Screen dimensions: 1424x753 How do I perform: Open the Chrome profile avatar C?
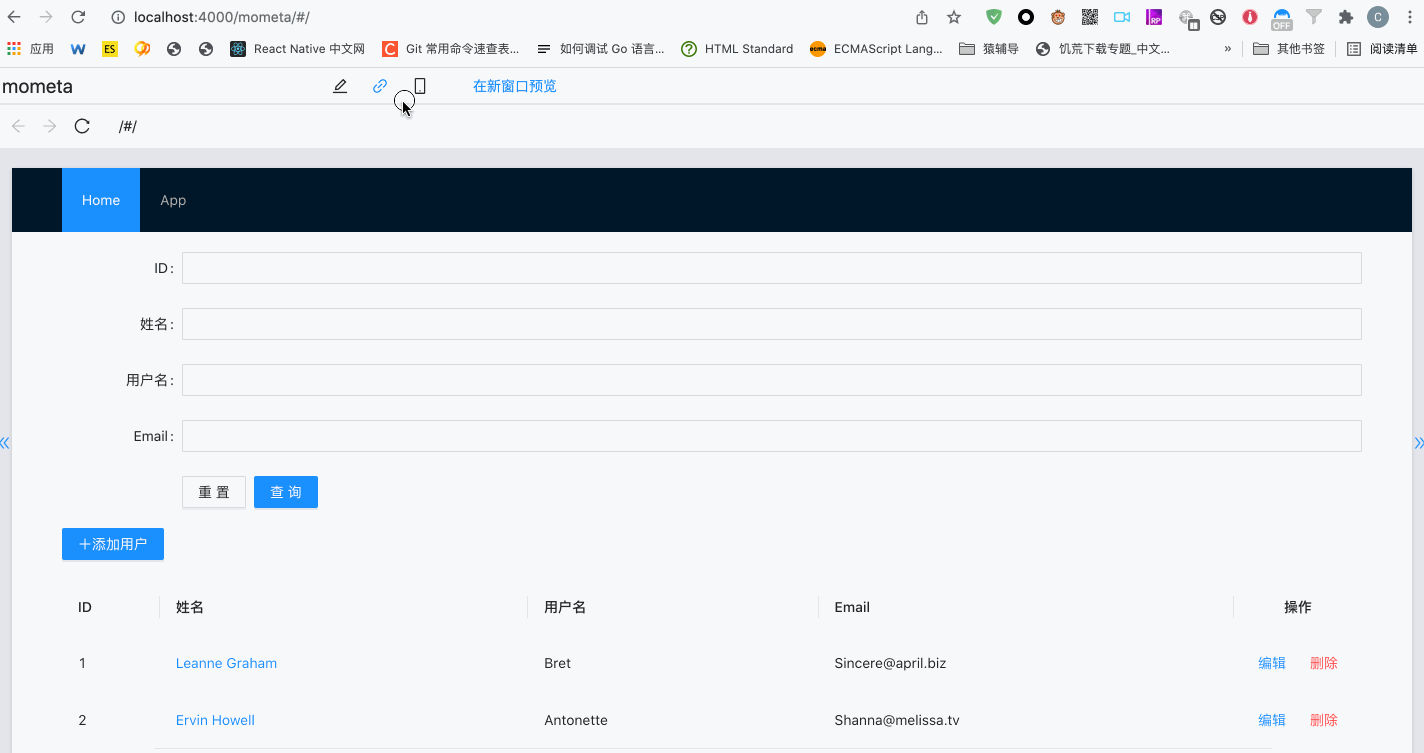pyautogui.click(x=1378, y=17)
